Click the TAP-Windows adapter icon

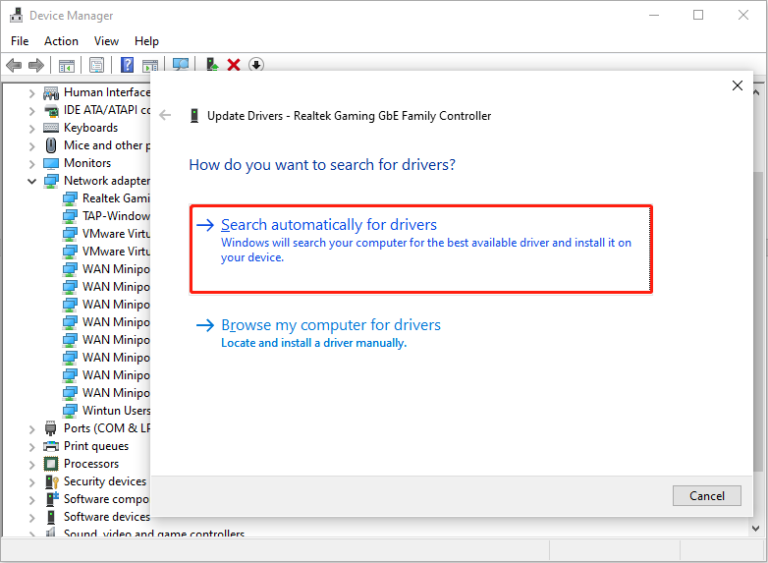pos(70,216)
